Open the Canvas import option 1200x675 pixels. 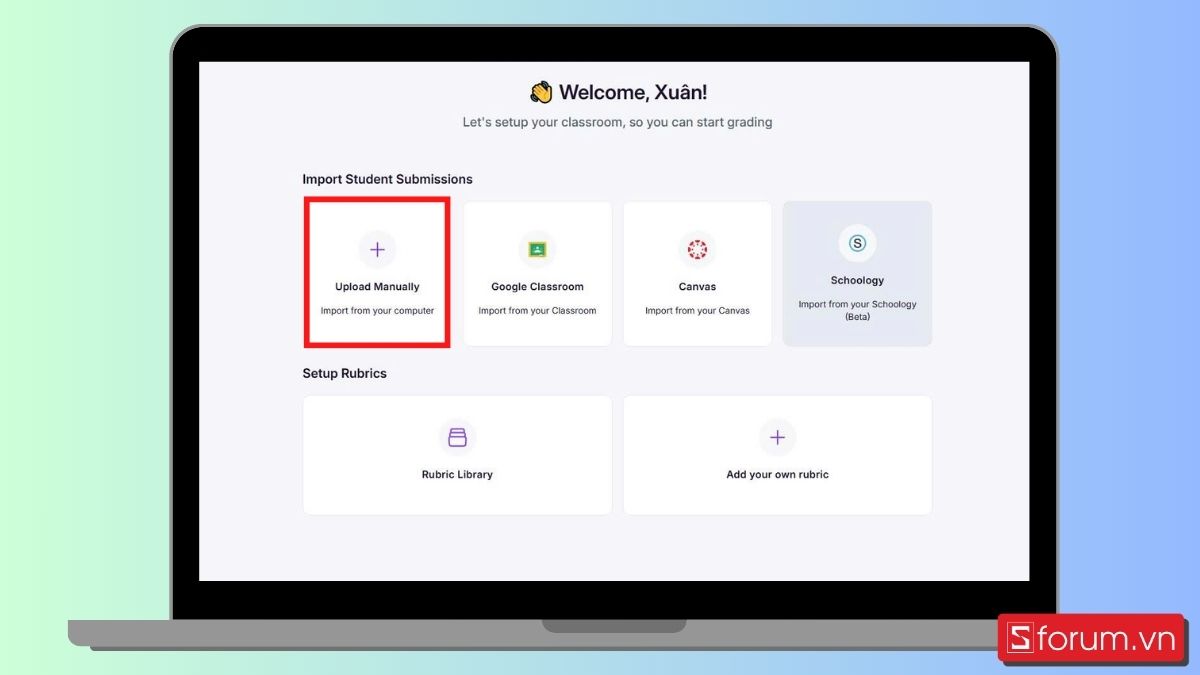click(697, 273)
